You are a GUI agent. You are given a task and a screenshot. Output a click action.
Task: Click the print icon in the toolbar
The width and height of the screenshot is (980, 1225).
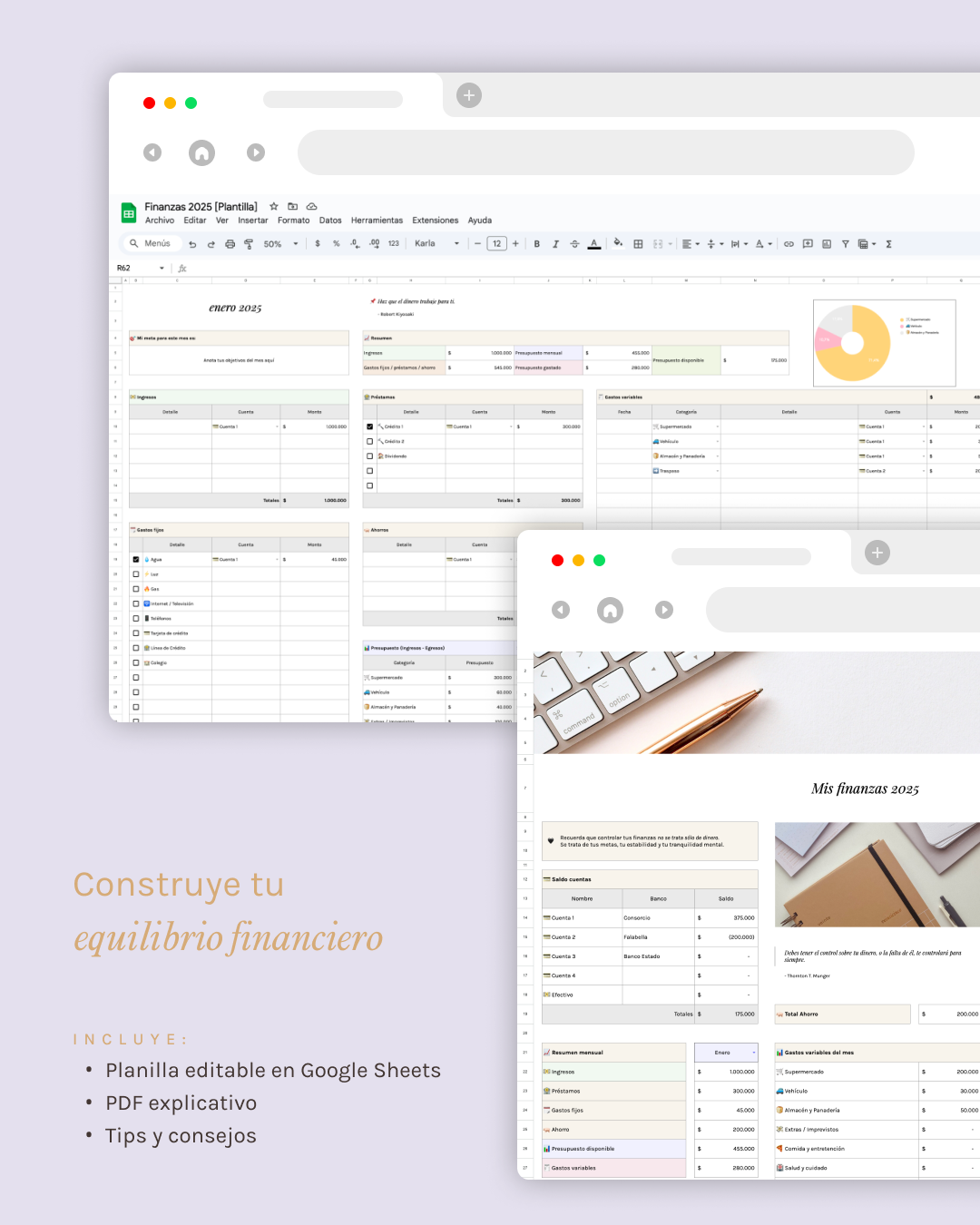pos(230,244)
